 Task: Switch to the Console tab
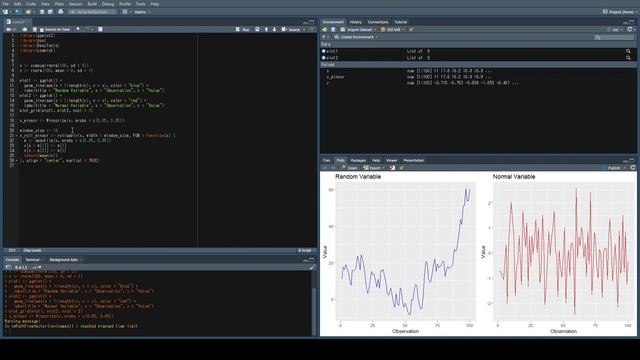pyautogui.click(x=12, y=260)
